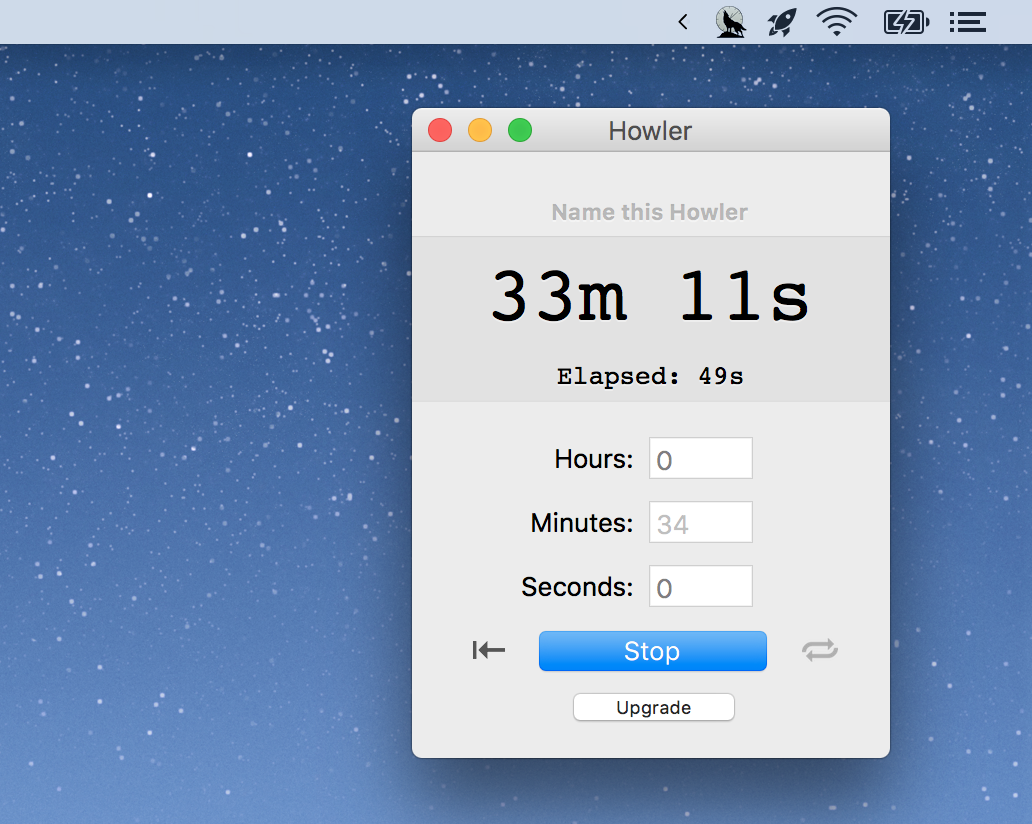This screenshot has height=824, width=1032.
Task: Click the Hours input field
Action: coord(700,458)
